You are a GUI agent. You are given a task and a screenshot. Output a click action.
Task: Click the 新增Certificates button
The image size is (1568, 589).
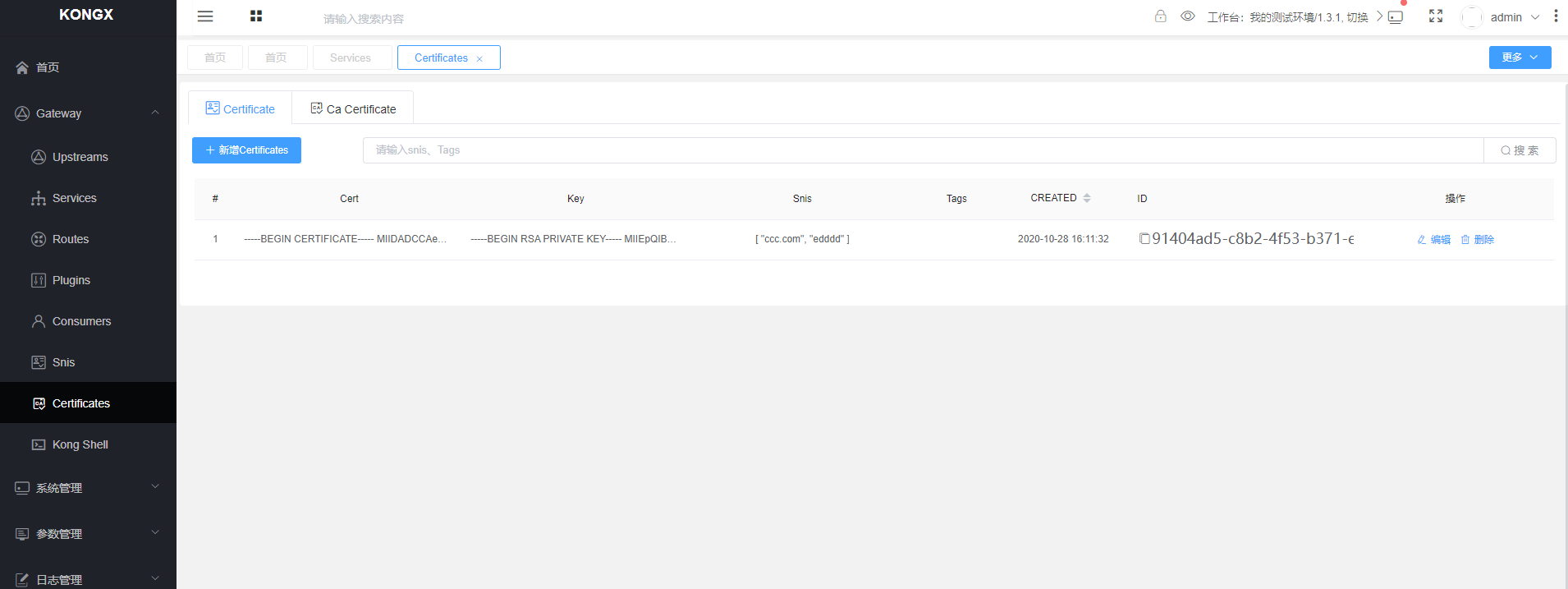click(x=246, y=150)
